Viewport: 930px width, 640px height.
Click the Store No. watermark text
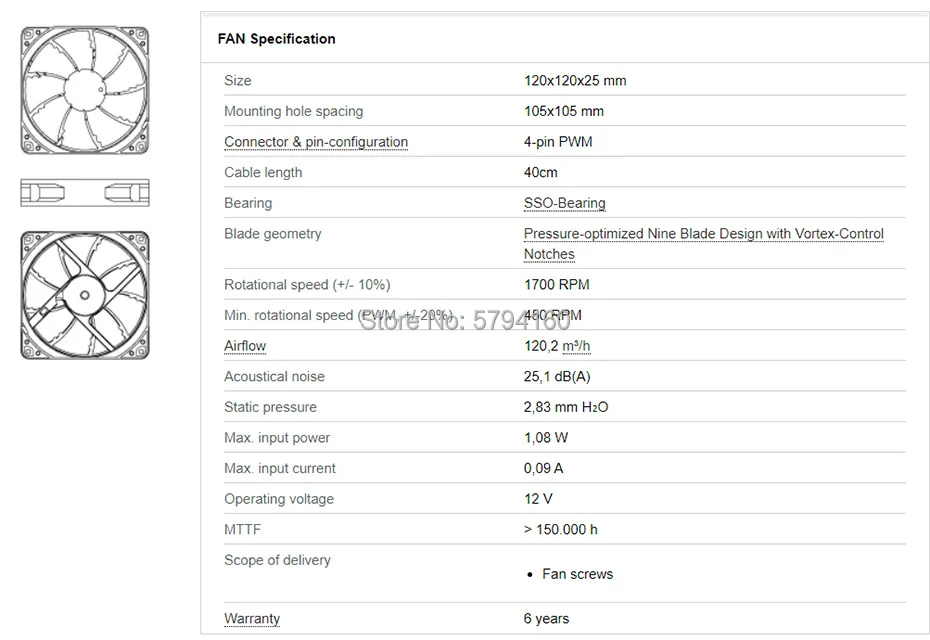tap(464, 321)
